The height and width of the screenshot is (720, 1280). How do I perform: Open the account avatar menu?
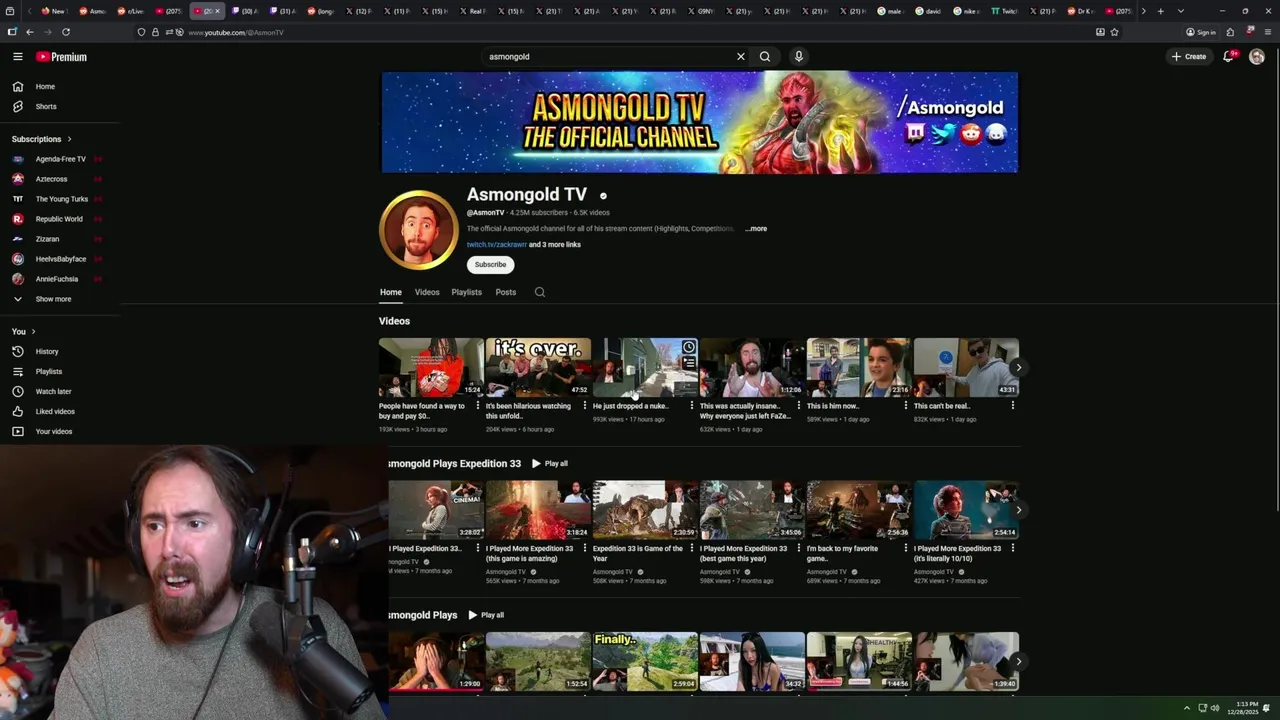(1257, 57)
